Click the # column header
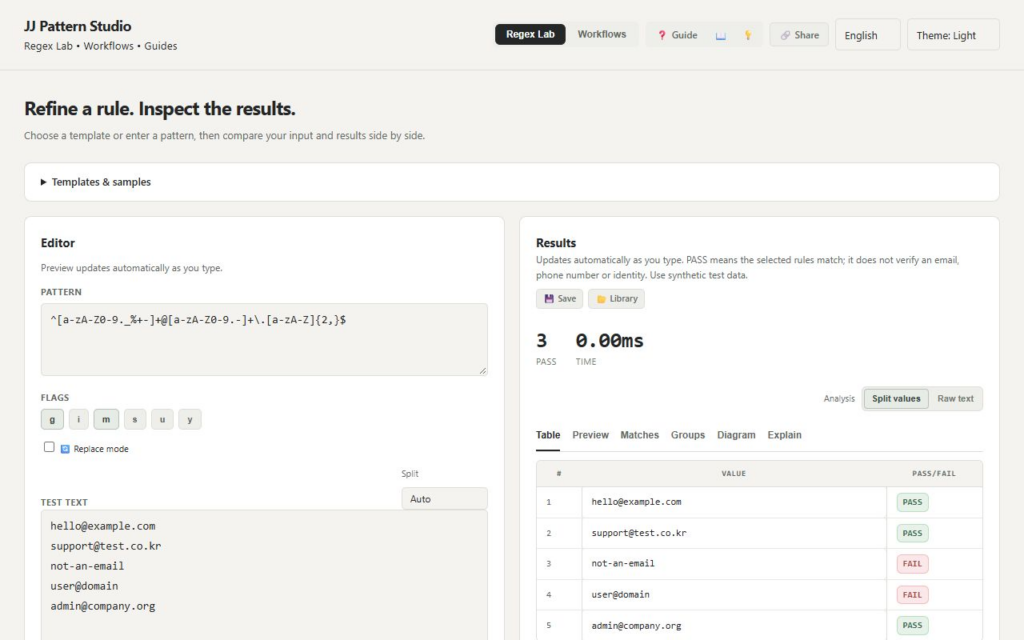 click(x=559, y=473)
